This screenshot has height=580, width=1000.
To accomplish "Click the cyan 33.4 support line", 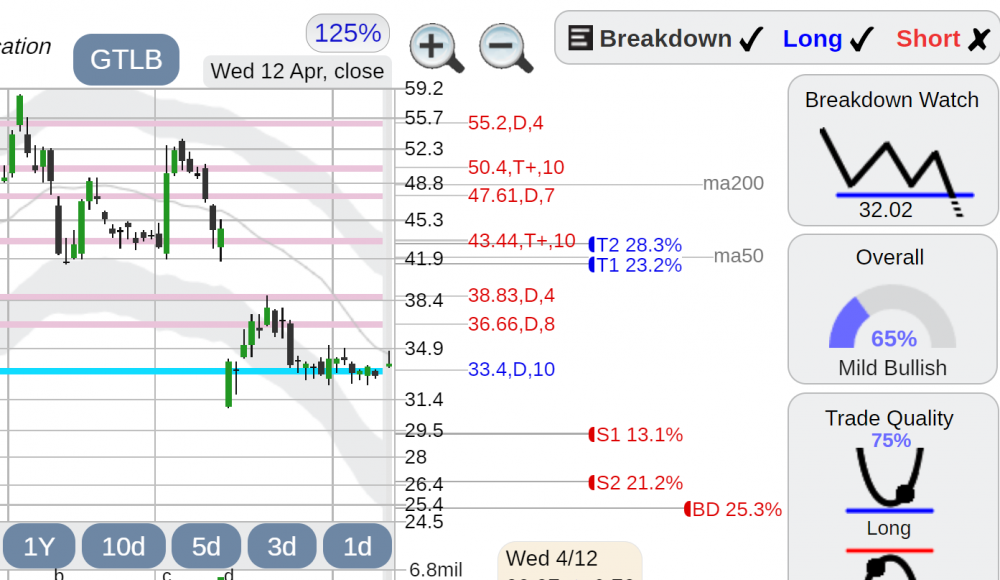I will point(191,371).
